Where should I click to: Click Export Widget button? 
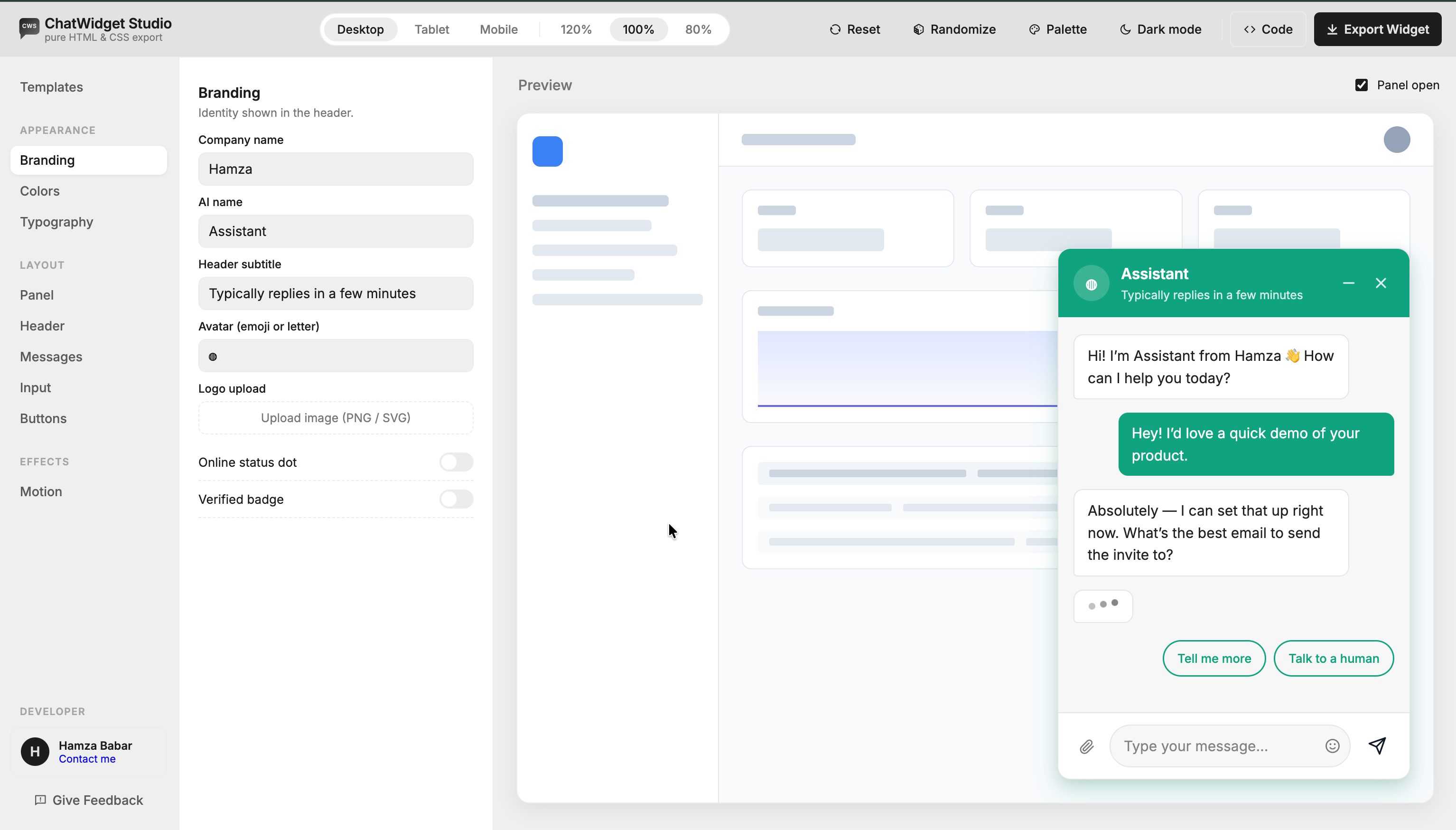tap(1377, 29)
